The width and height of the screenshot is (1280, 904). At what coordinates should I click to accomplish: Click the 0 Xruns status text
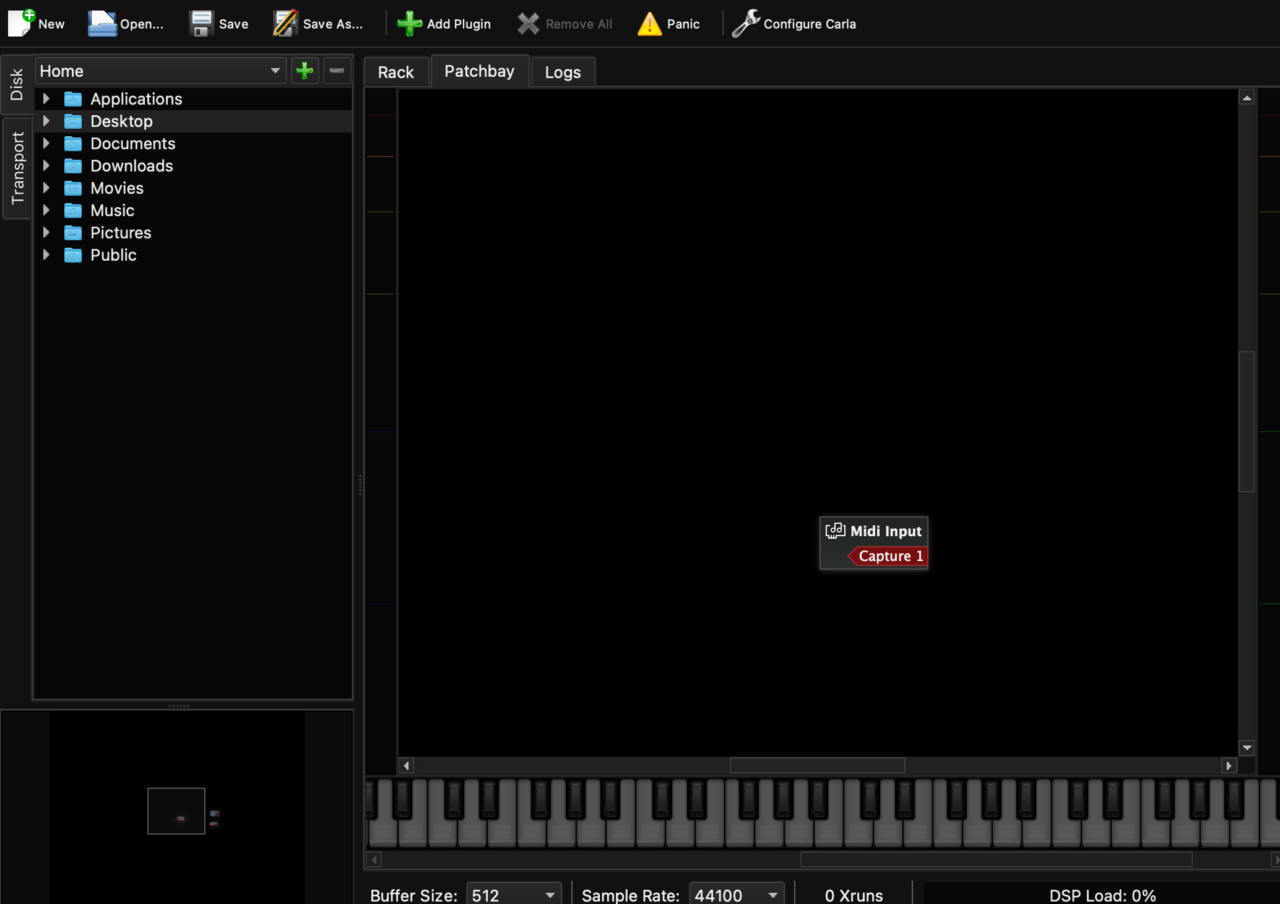[x=854, y=896]
